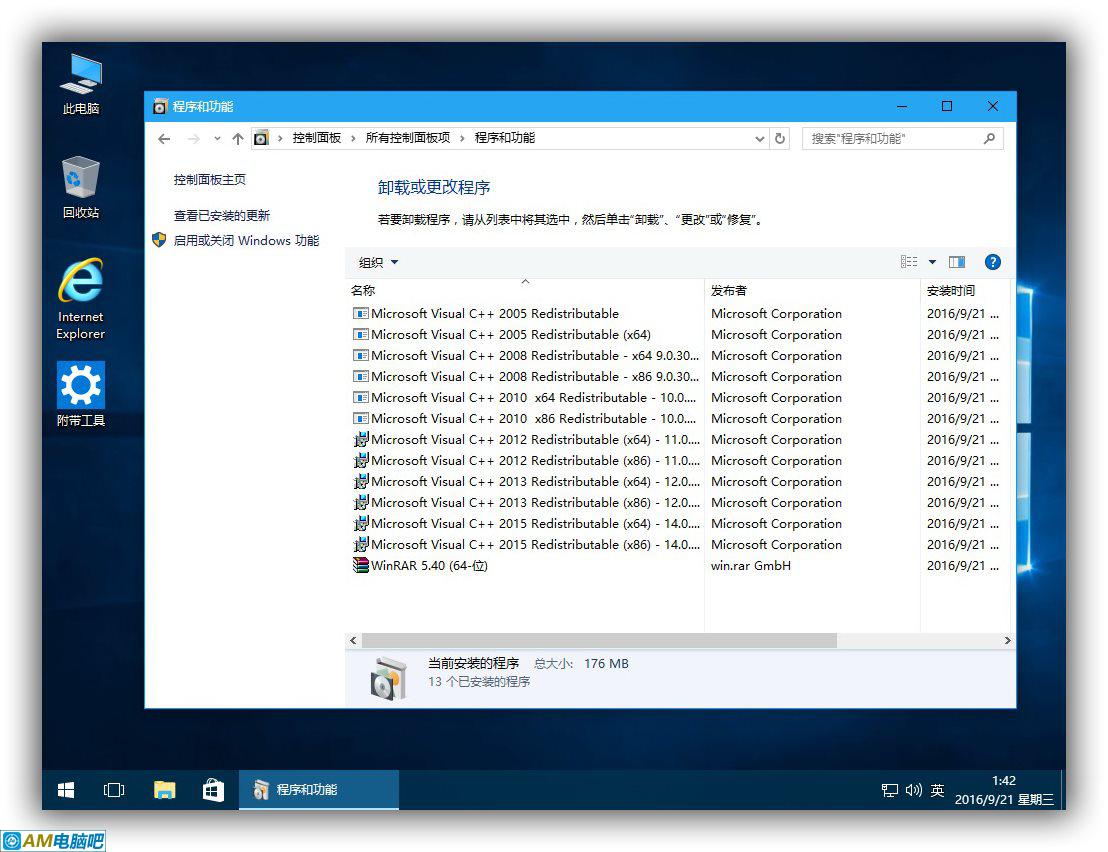
Task: Click the control panel icon in address bar
Action: 261,138
